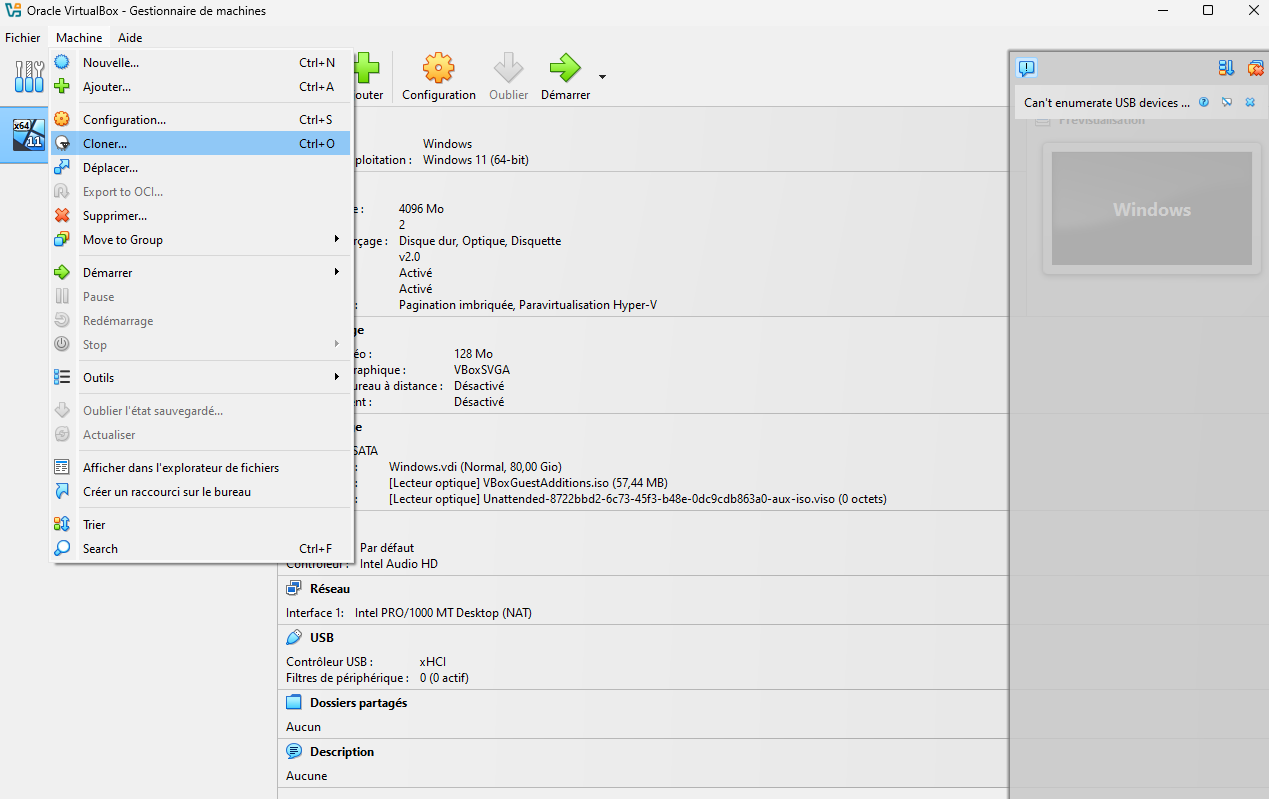This screenshot has width=1269, height=799.
Task: Open help for the USB devices notification
Action: tap(1204, 102)
